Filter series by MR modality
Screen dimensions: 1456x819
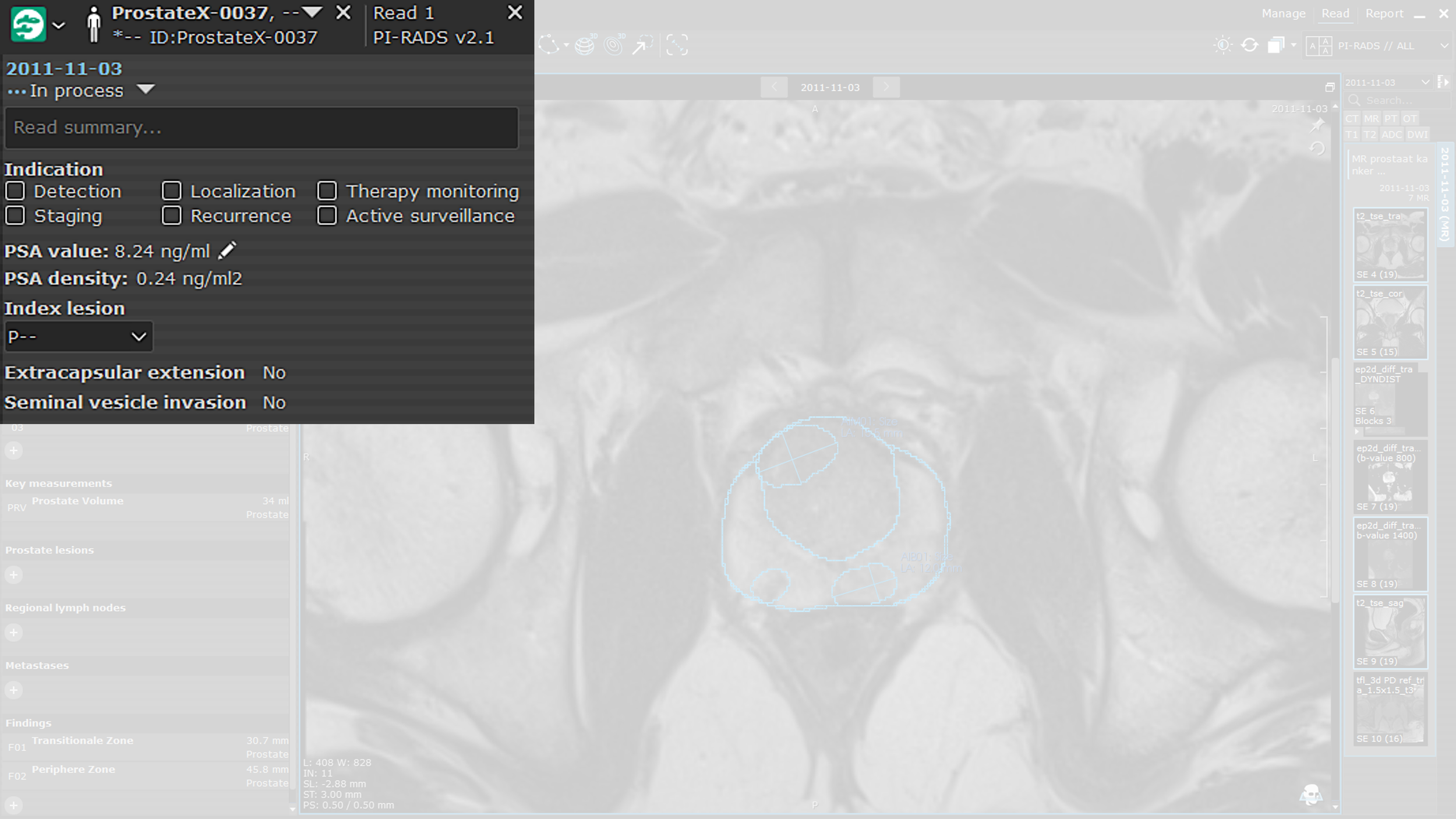tap(1371, 119)
